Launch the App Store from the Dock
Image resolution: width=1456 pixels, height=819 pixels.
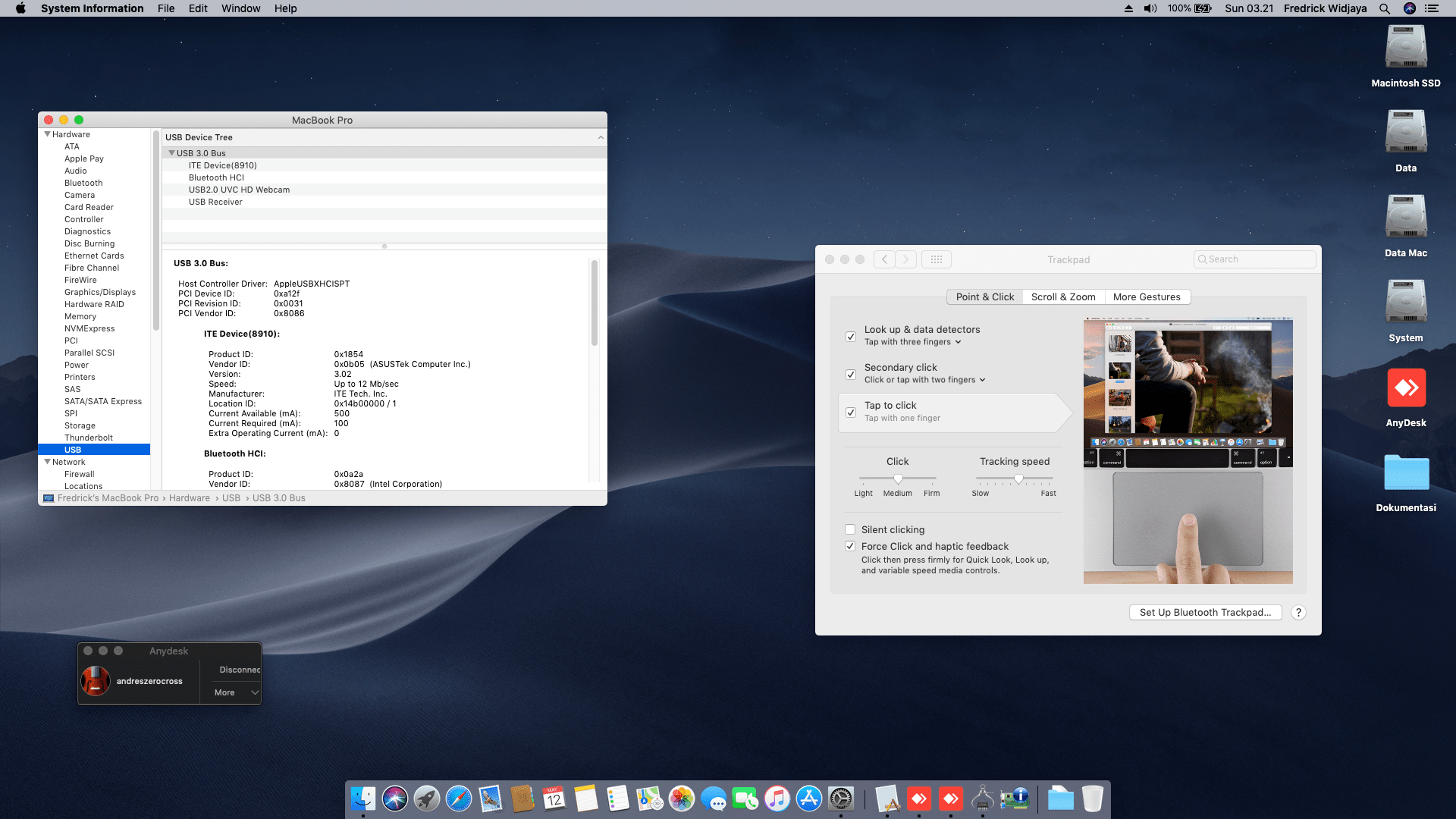(809, 799)
